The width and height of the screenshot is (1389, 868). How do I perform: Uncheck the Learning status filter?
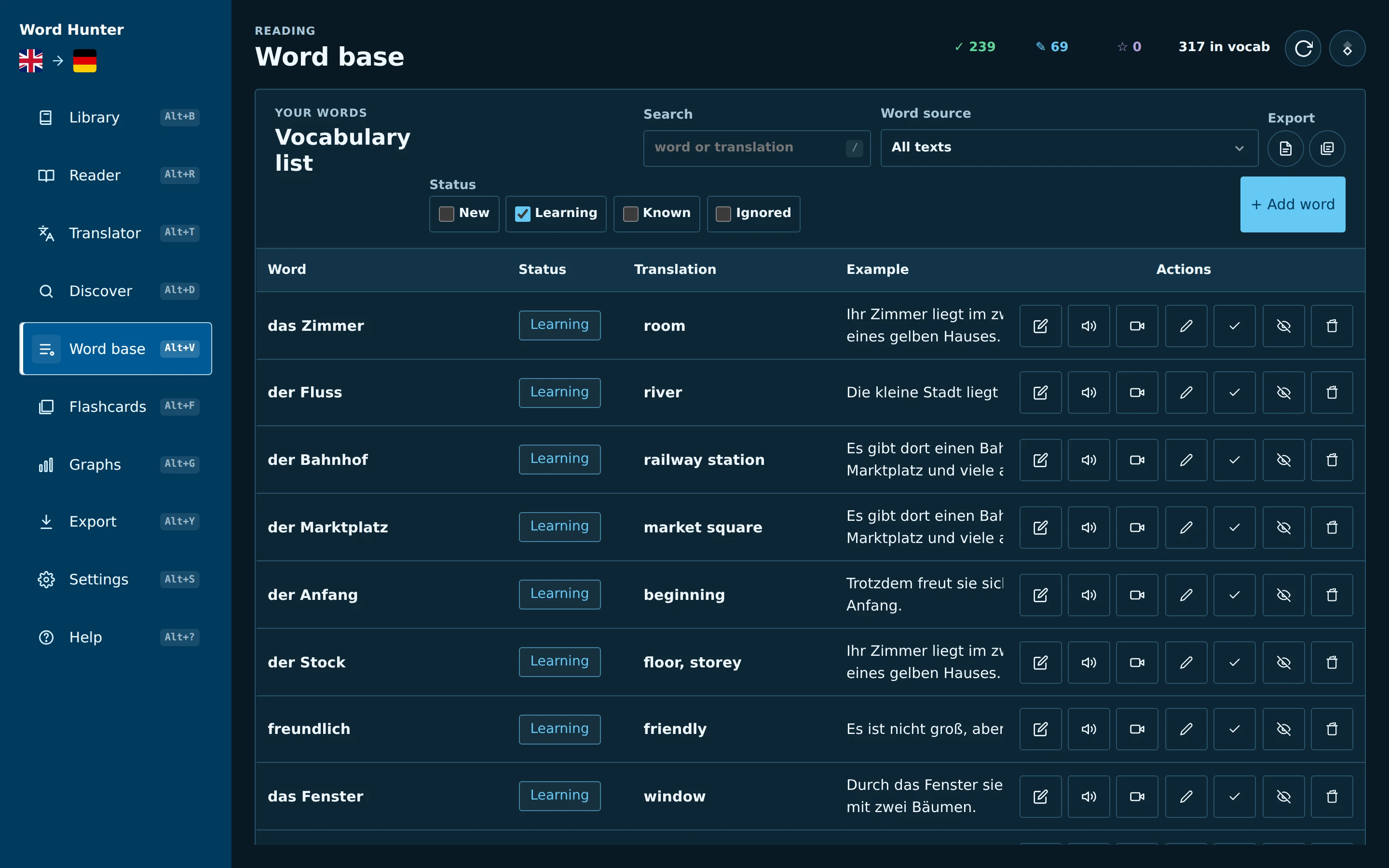[x=522, y=214]
